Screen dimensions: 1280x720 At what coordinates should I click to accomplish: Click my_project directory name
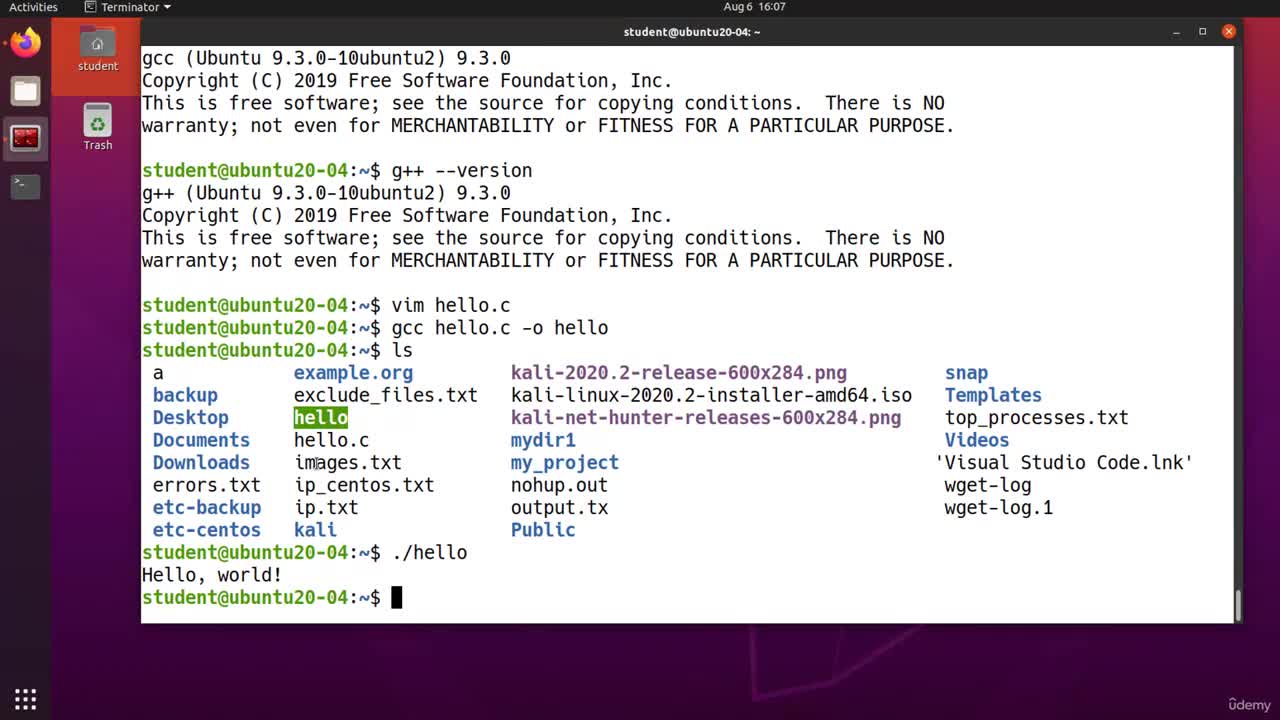[x=565, y=463]
